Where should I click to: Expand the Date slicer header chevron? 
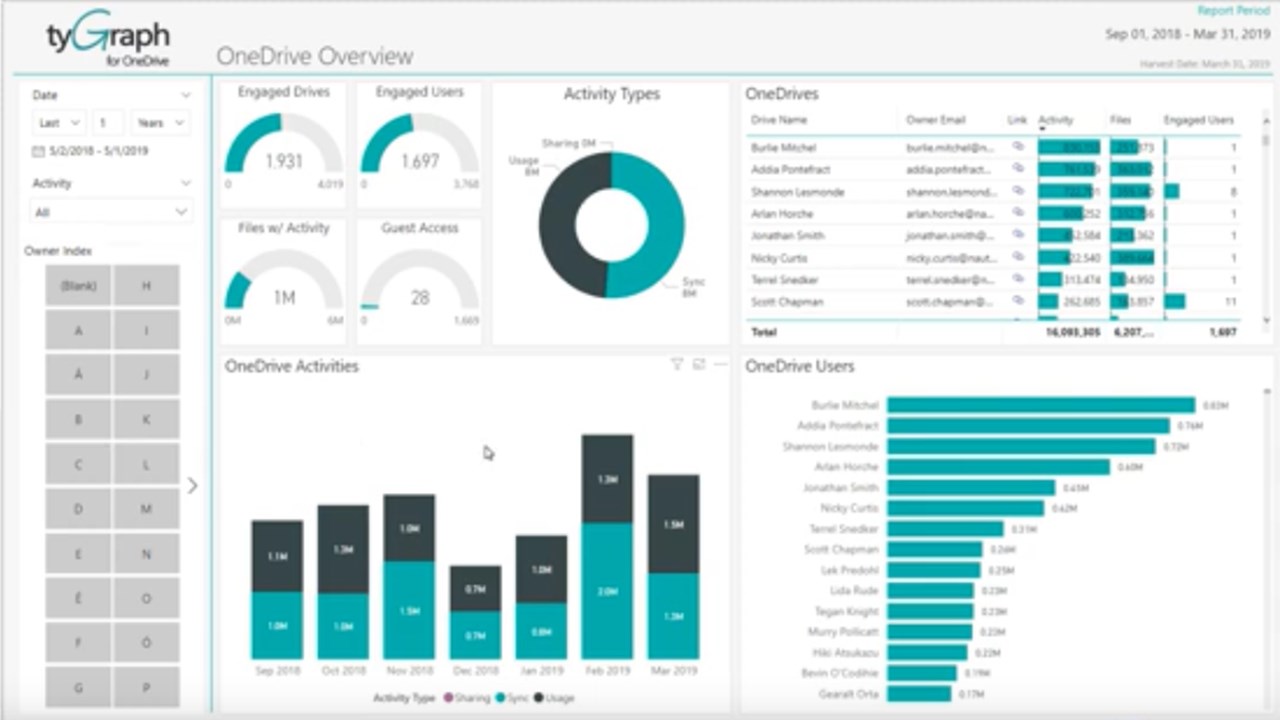(186, 95)
